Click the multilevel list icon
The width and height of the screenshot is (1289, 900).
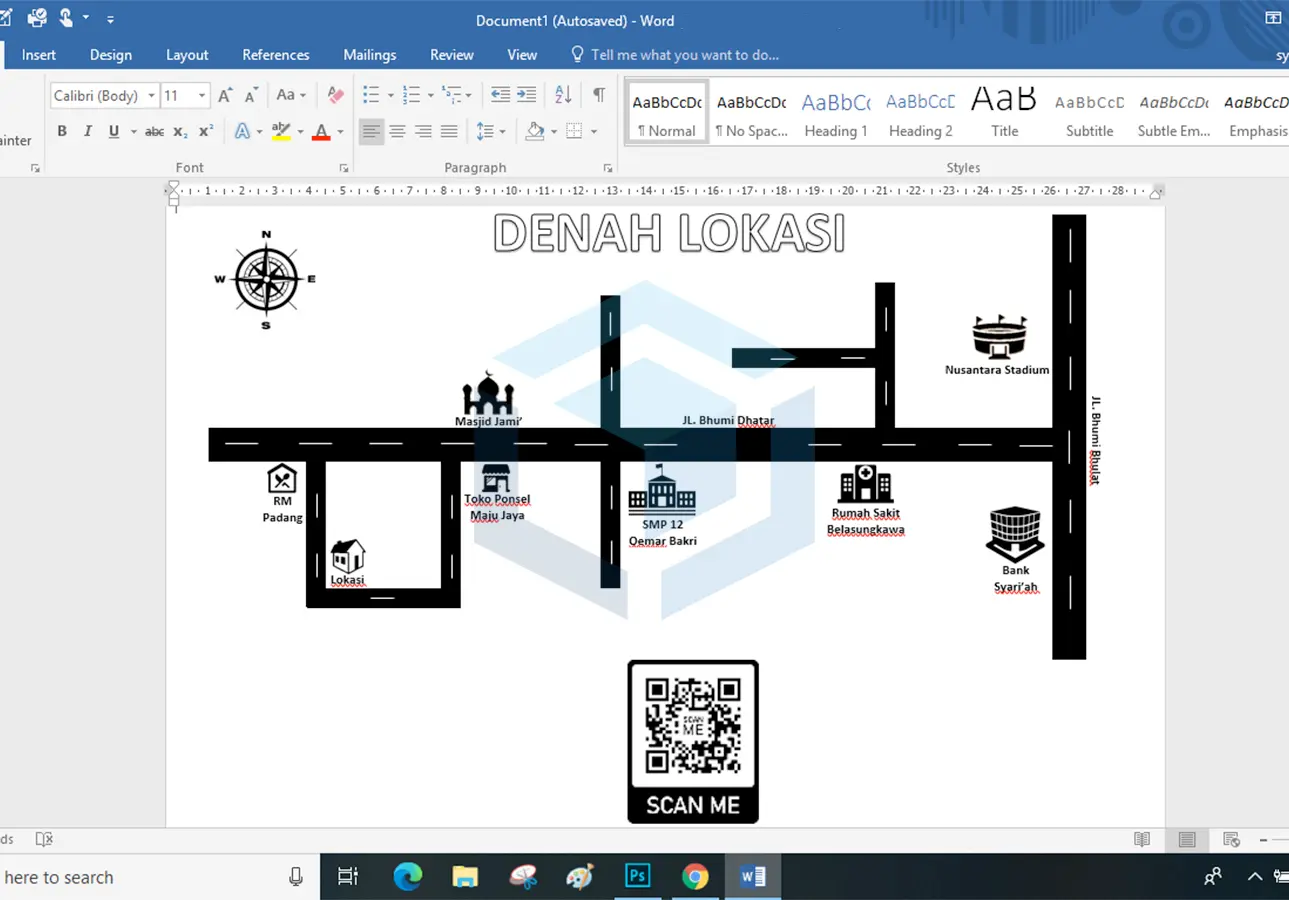point(451,95)
